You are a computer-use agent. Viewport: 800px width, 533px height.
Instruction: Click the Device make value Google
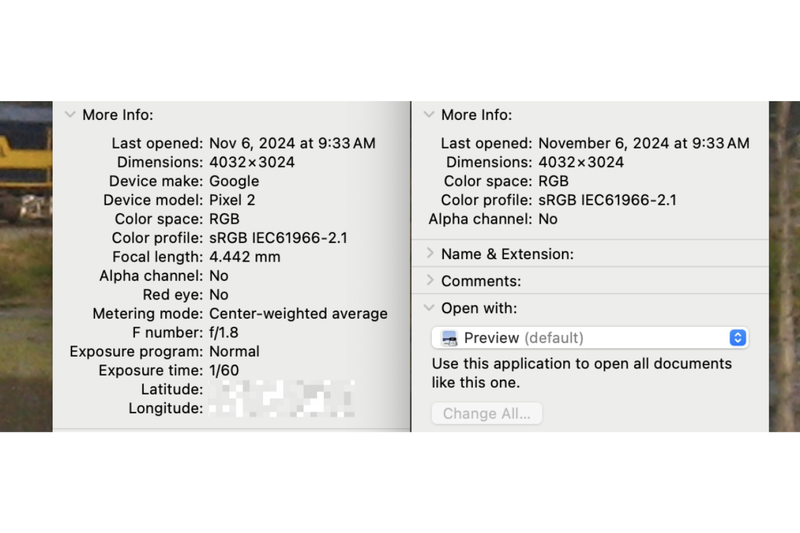click(234, 181)
